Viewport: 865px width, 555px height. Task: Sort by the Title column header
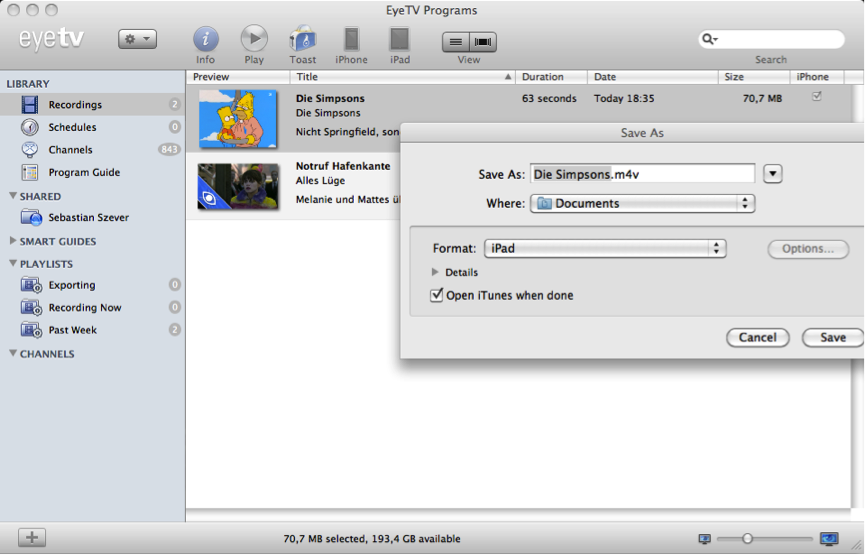403,77
